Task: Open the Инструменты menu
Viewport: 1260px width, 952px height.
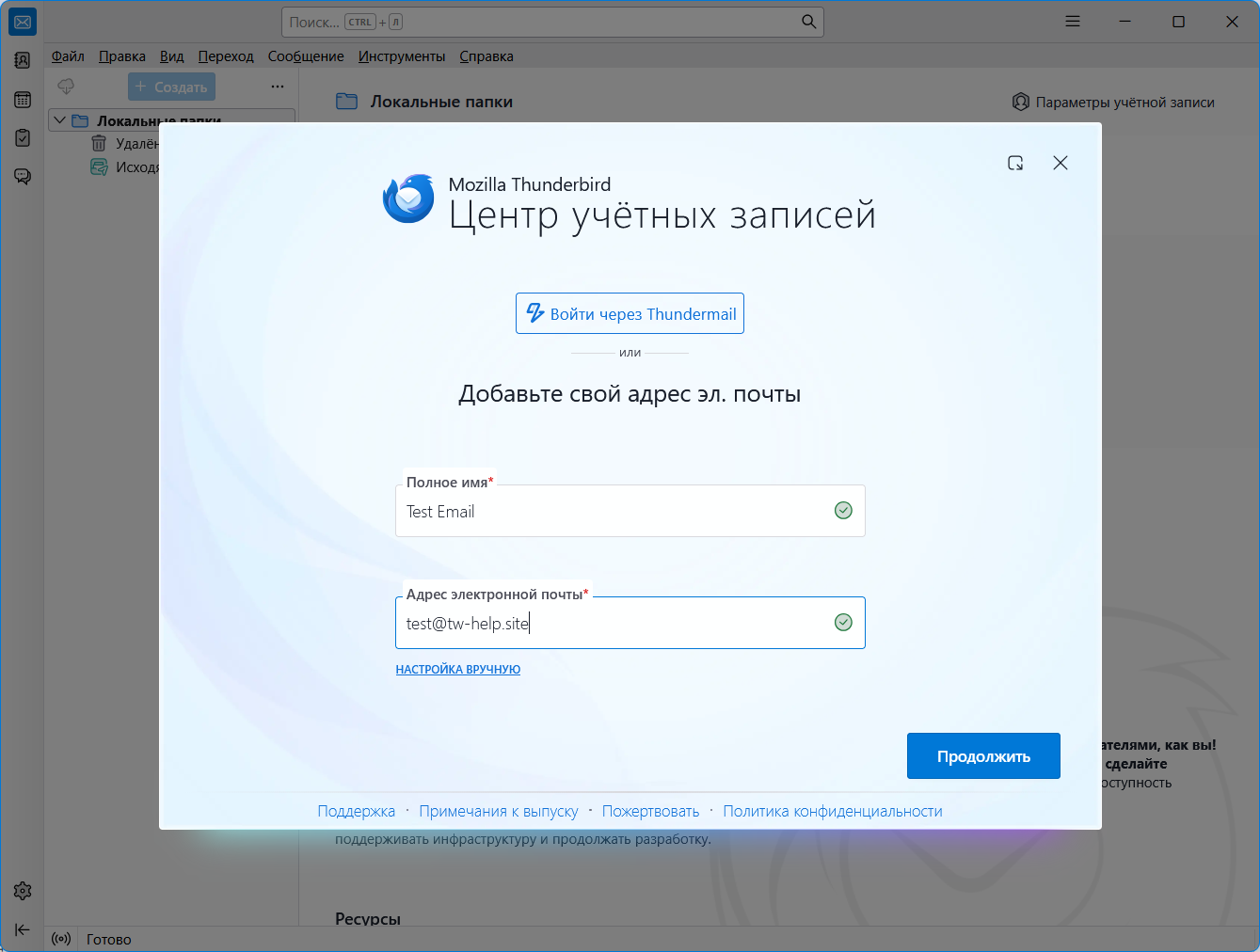Action: point(402,56)
